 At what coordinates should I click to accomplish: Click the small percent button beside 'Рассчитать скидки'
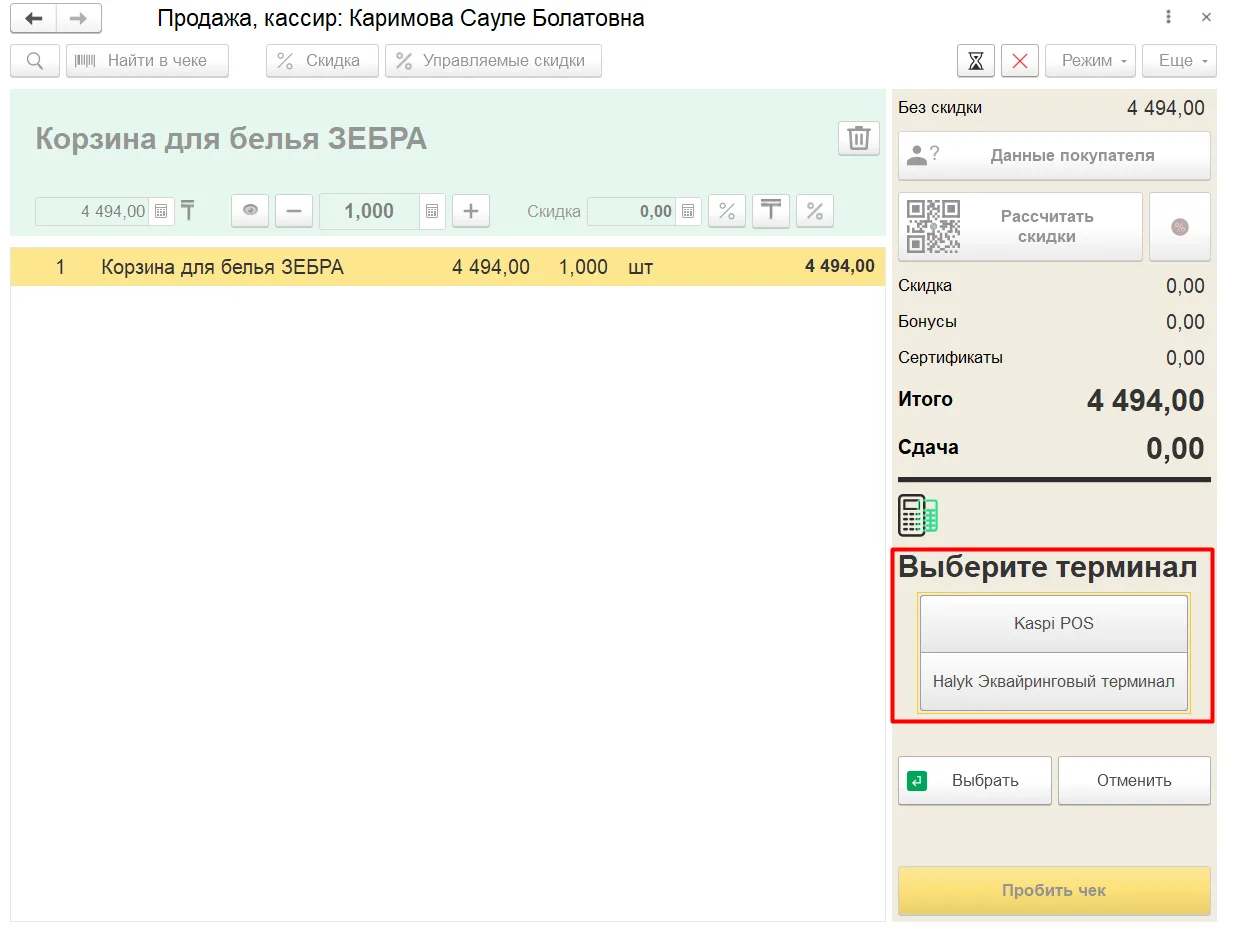[x=1180, y=227]
